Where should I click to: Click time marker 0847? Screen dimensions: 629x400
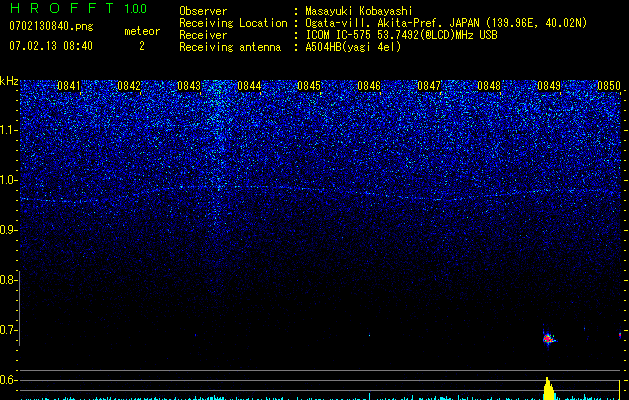(x=429, y=86)
